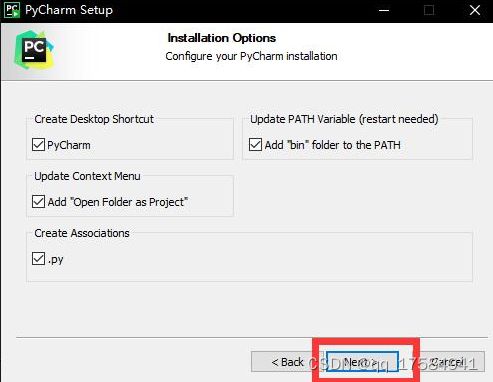This screenshot has width=493, height=382.
Task: Click the Installation Options heading
Action: [x=222, y=38]
